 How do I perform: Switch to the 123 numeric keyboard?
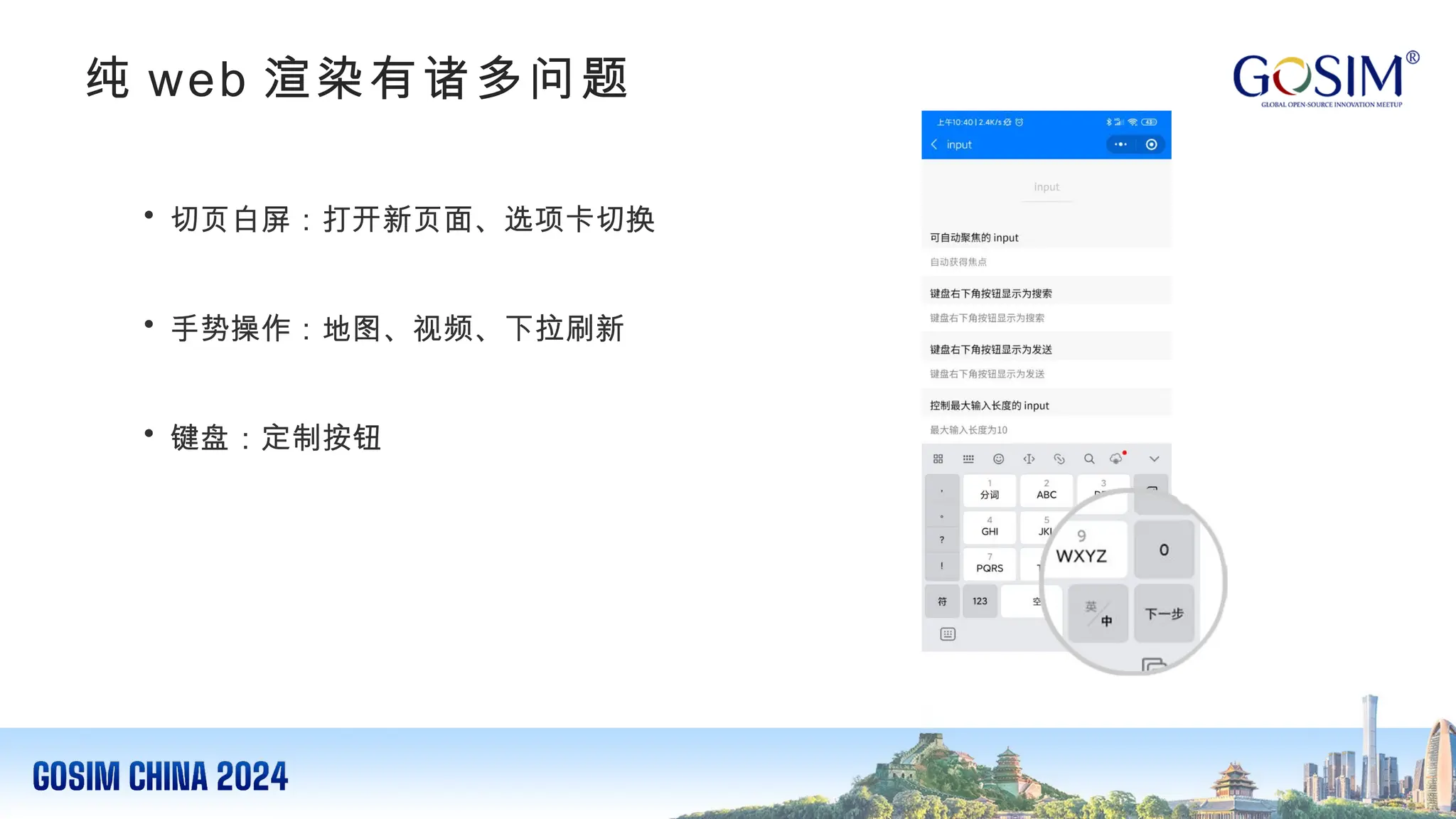pyautogui.click(x=980, y=601)
